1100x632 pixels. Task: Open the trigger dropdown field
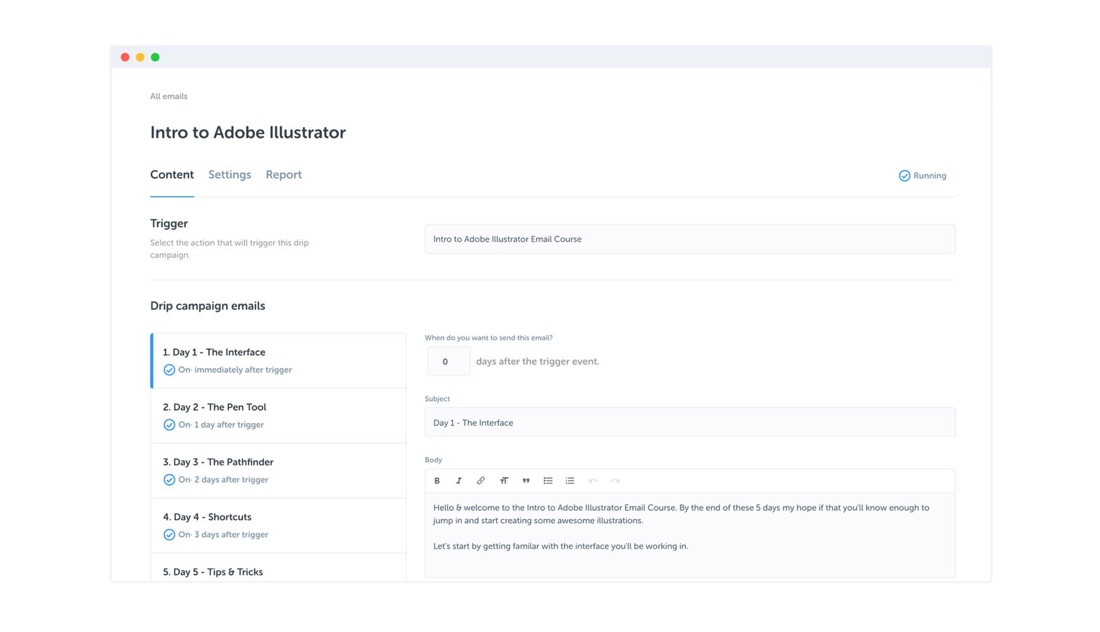pos(690,239)
